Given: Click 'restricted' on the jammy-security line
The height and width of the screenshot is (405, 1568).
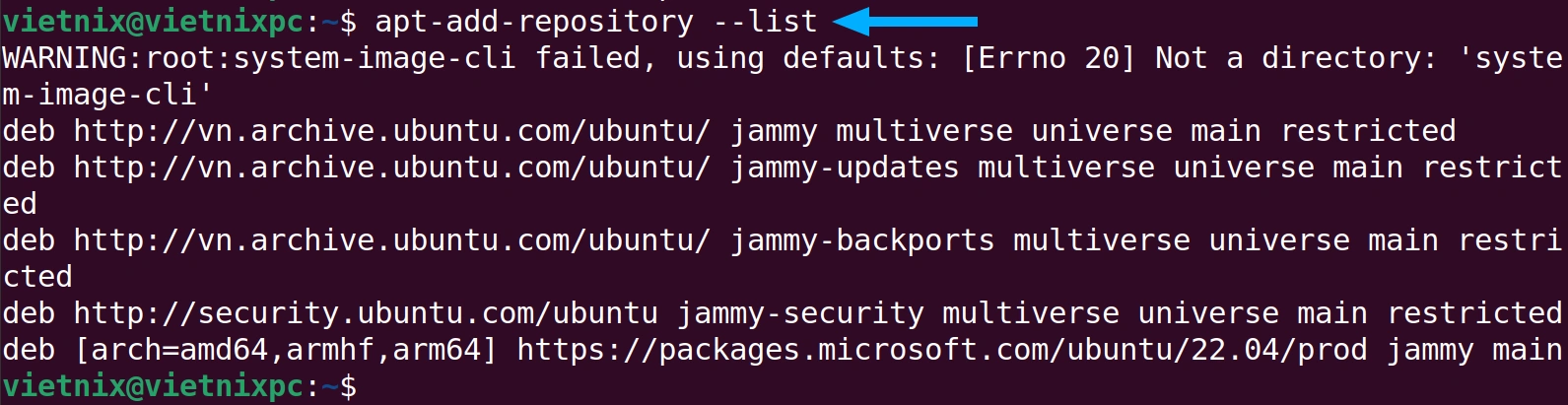Looking at the screenshot, I should click(x=1475, y=313).
